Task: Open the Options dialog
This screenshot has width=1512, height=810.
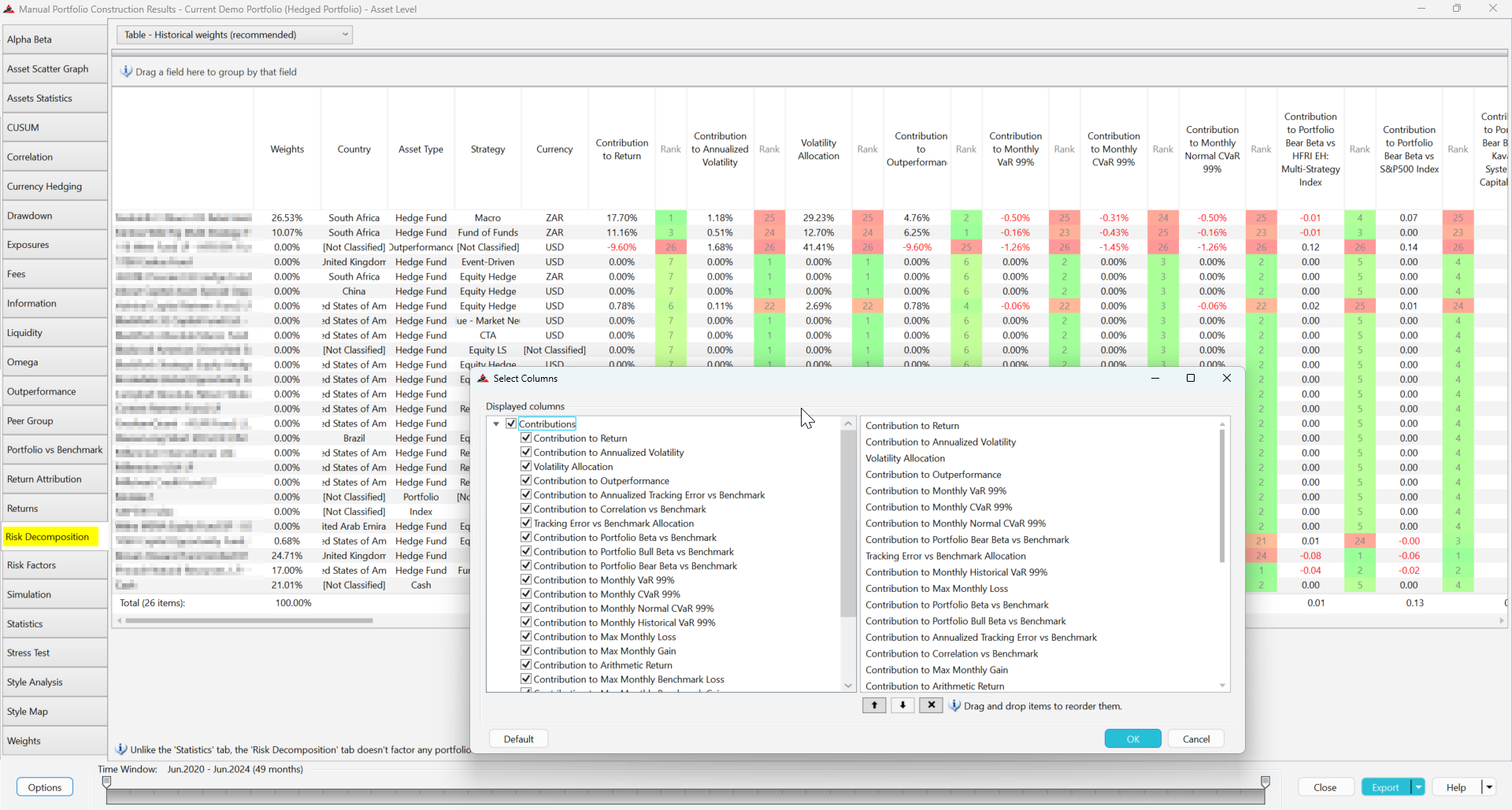Action: point(44,786)
